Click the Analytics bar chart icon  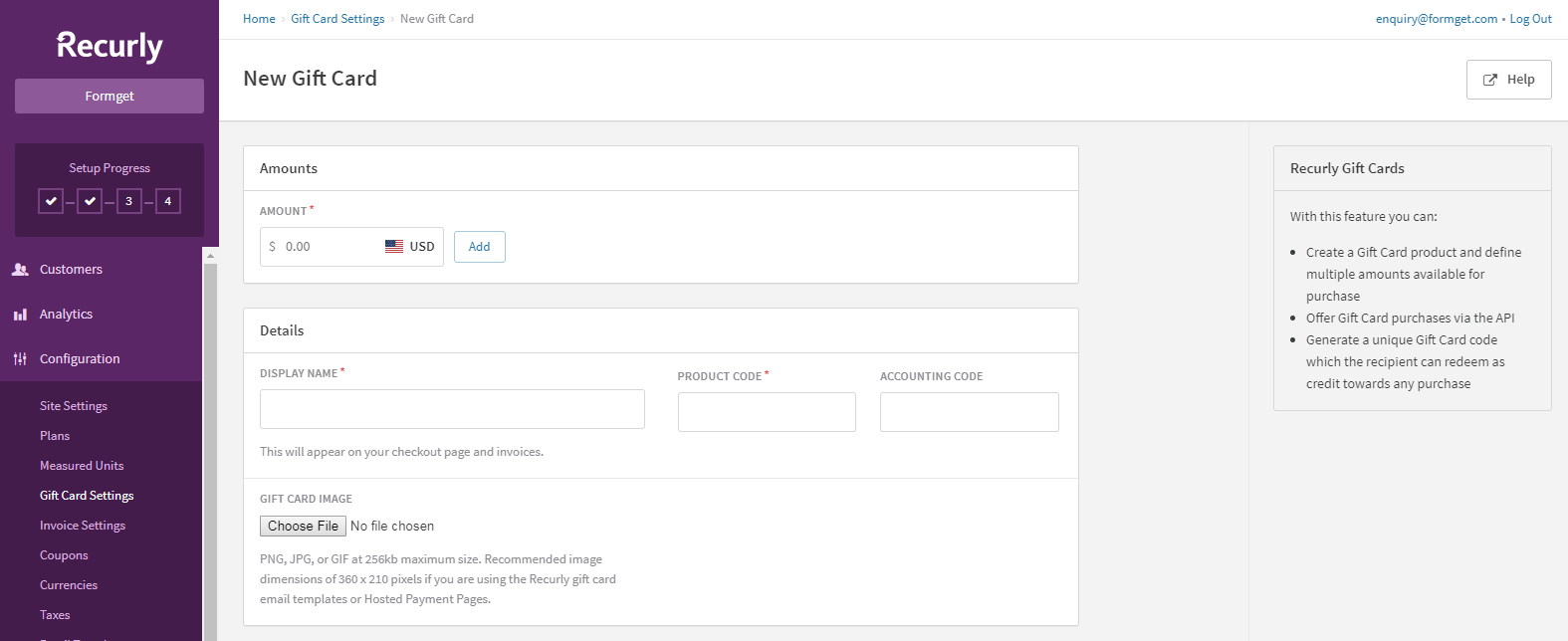[20, 315]
